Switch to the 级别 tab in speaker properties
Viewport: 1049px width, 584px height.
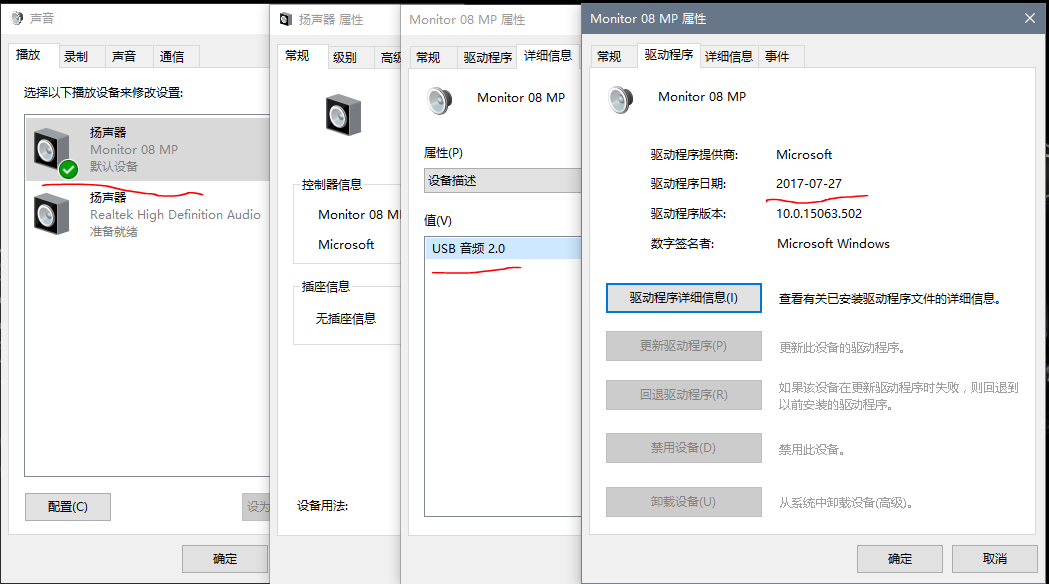tap(345, 58)
